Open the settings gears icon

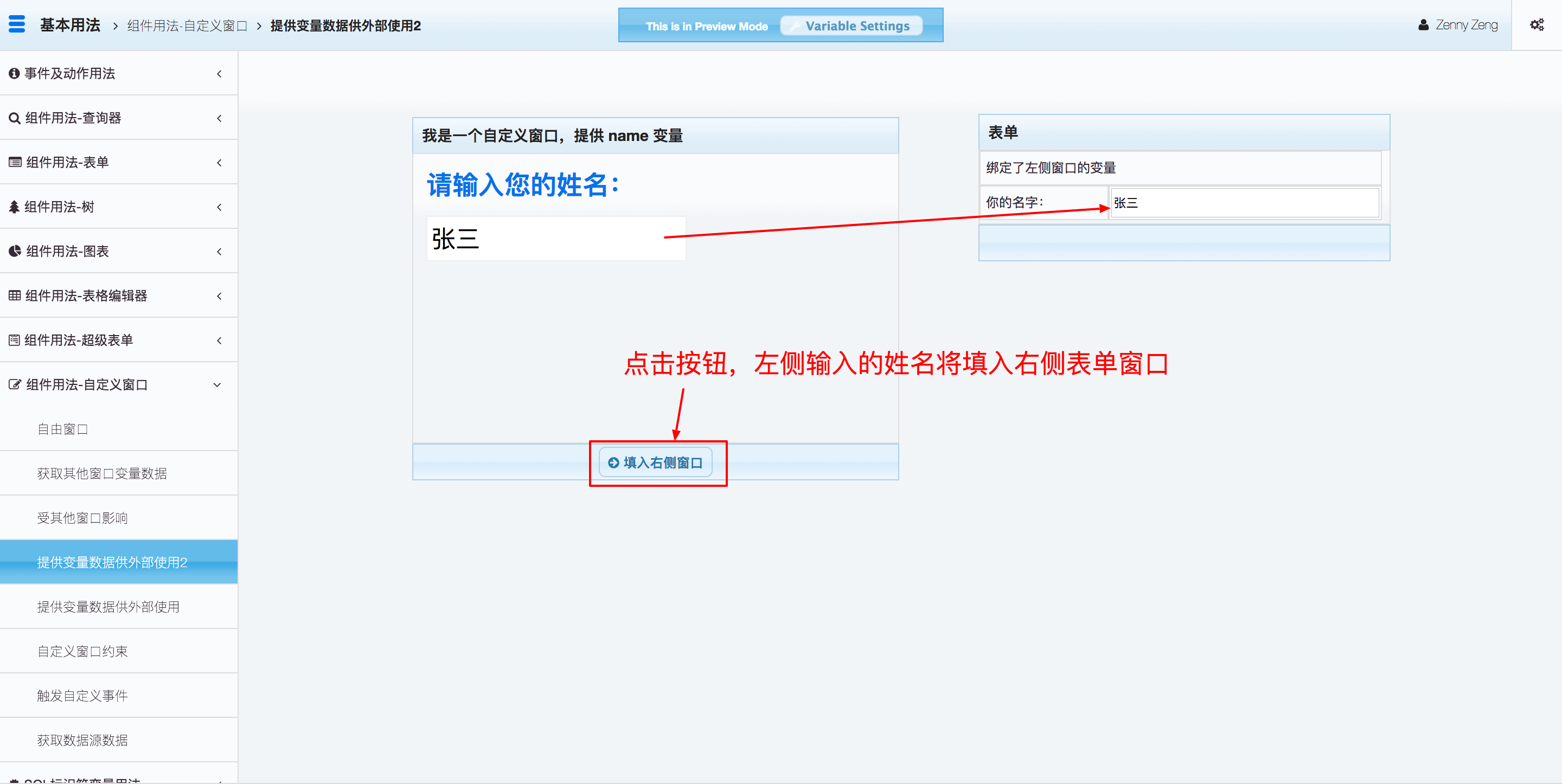click(1537, 25)
